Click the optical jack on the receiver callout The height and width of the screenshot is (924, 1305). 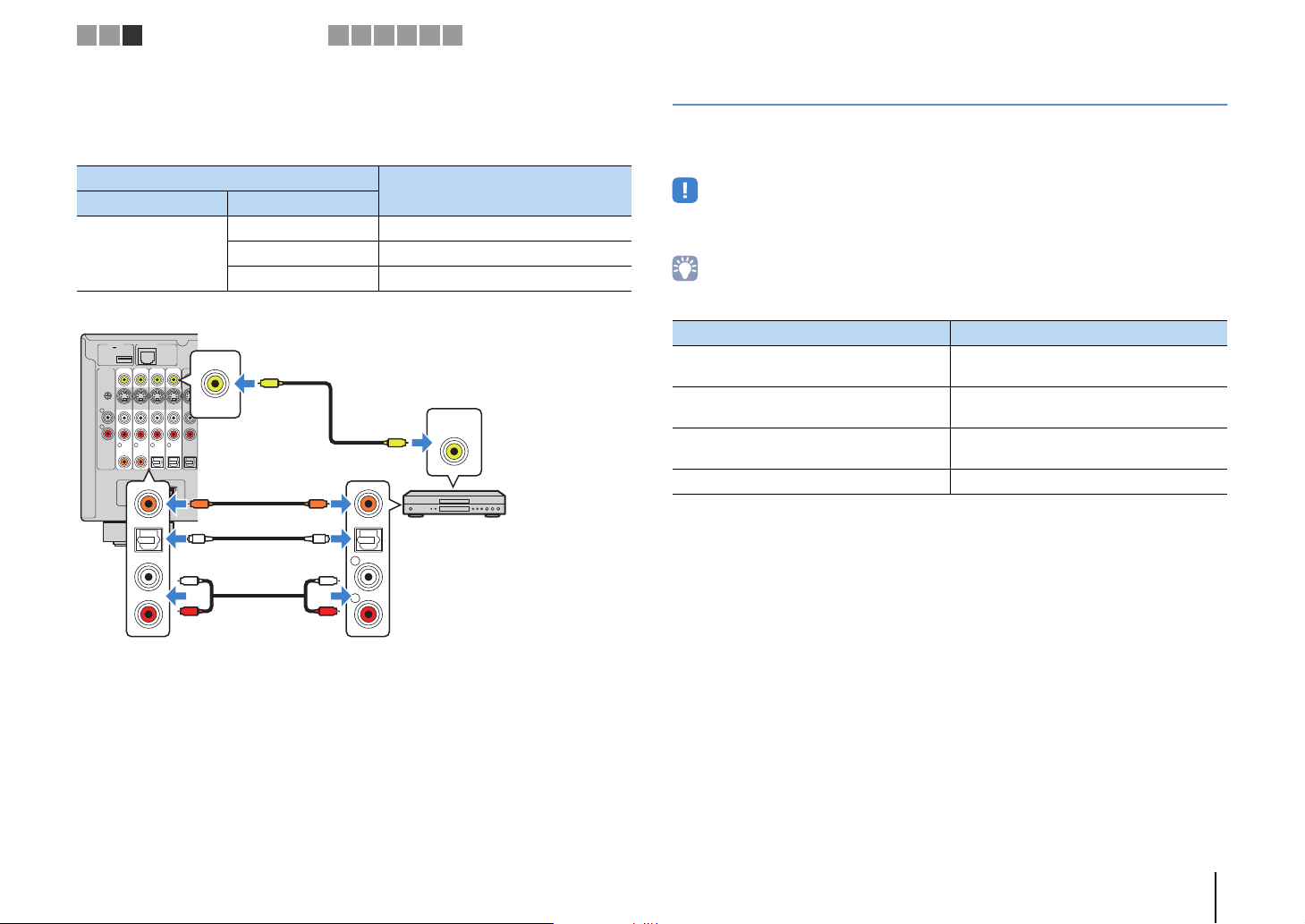tap(148, 539)
